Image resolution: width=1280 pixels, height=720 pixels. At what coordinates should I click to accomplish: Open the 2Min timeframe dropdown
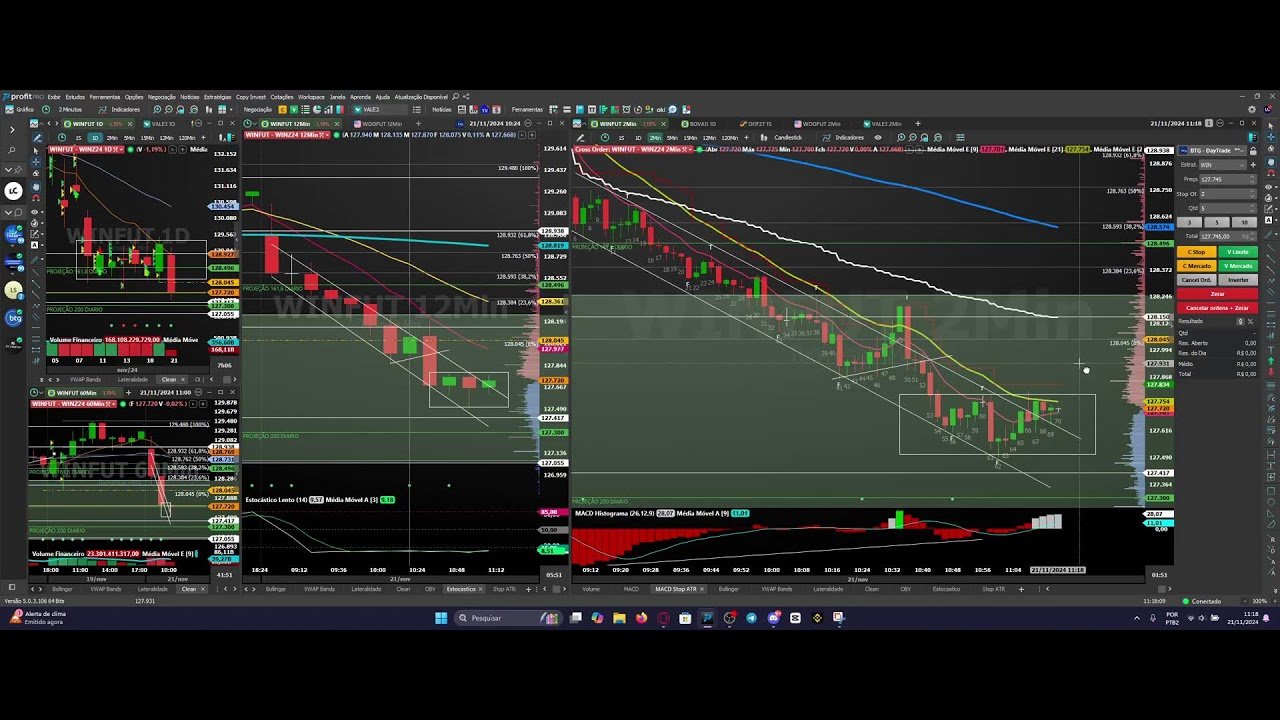point(654,137)
